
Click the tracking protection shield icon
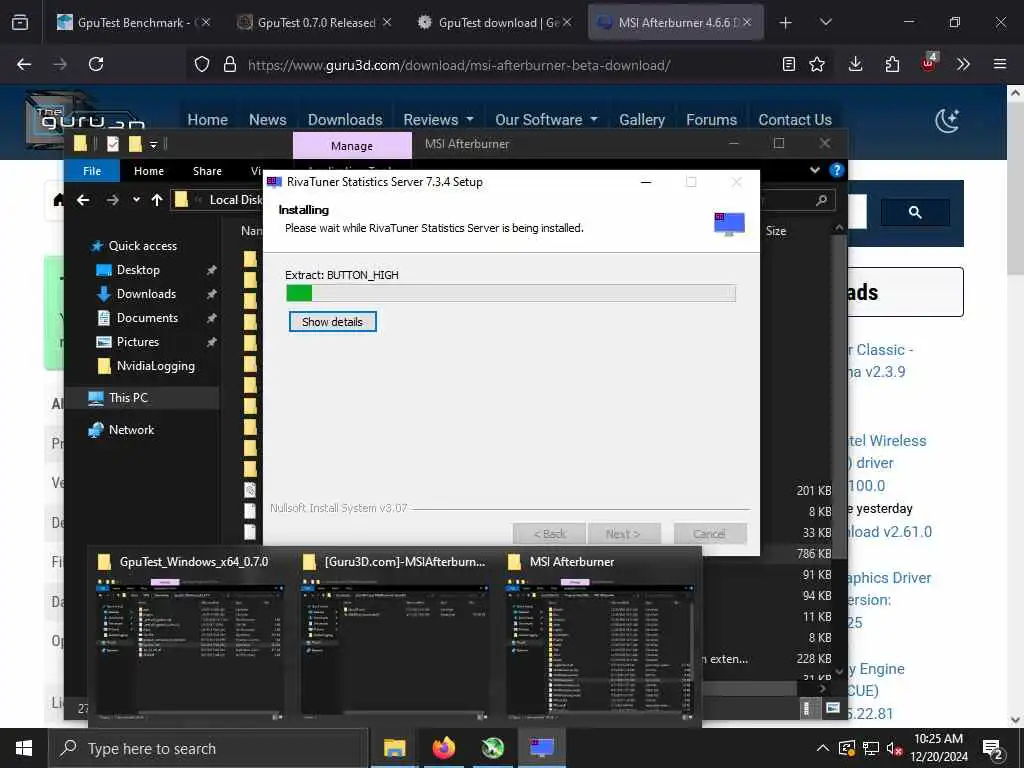202,64
